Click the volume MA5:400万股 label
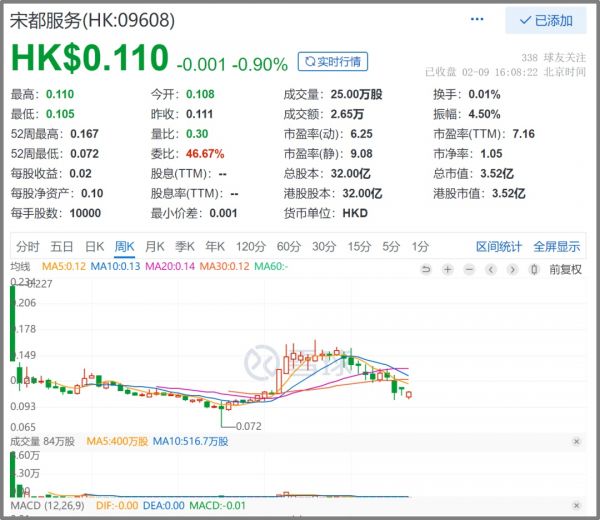Viewport: 600px width, 520px height. [117, 441]
